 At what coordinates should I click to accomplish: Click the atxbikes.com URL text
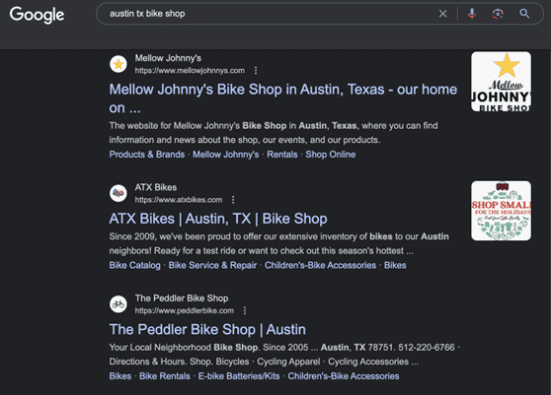pos(179,200)
